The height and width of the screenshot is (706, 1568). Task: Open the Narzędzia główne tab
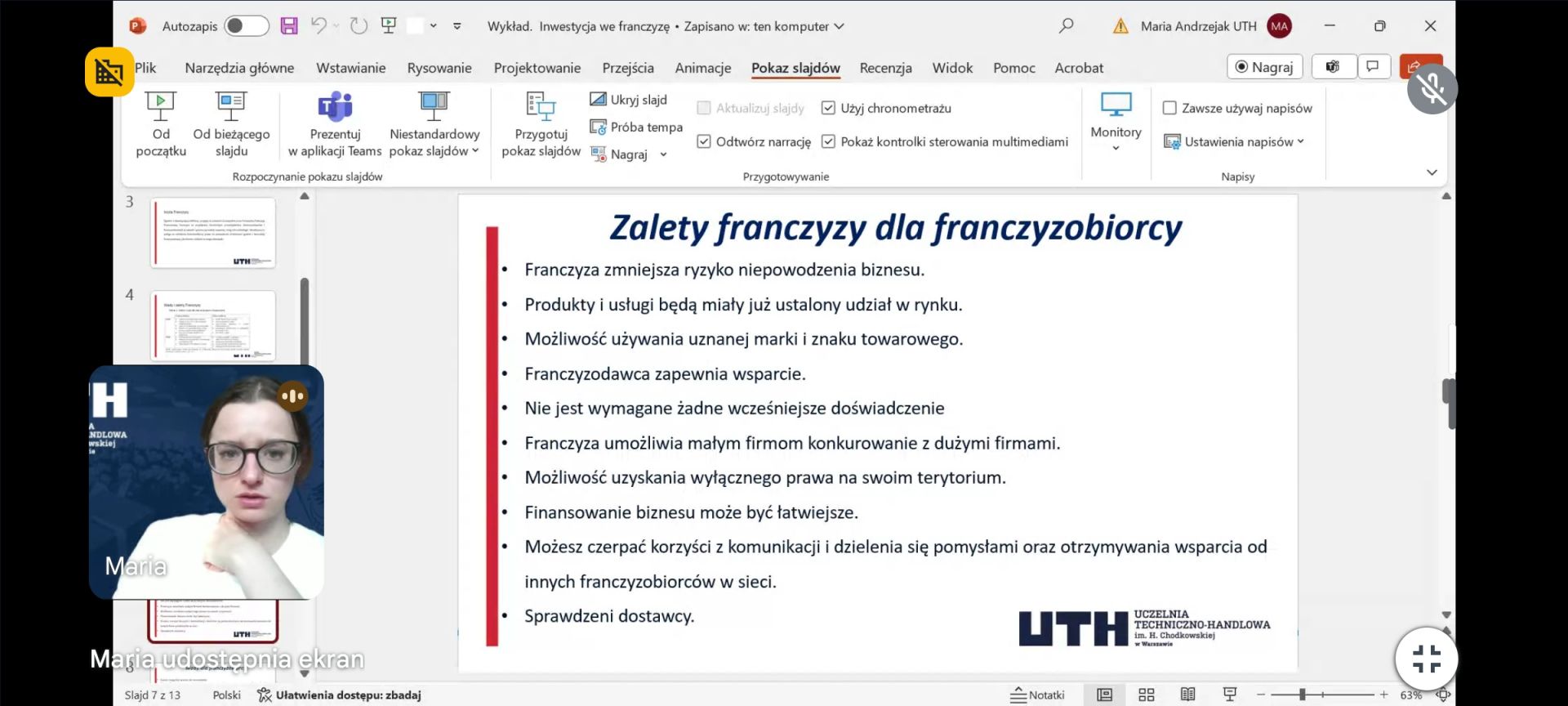point(239,68)
